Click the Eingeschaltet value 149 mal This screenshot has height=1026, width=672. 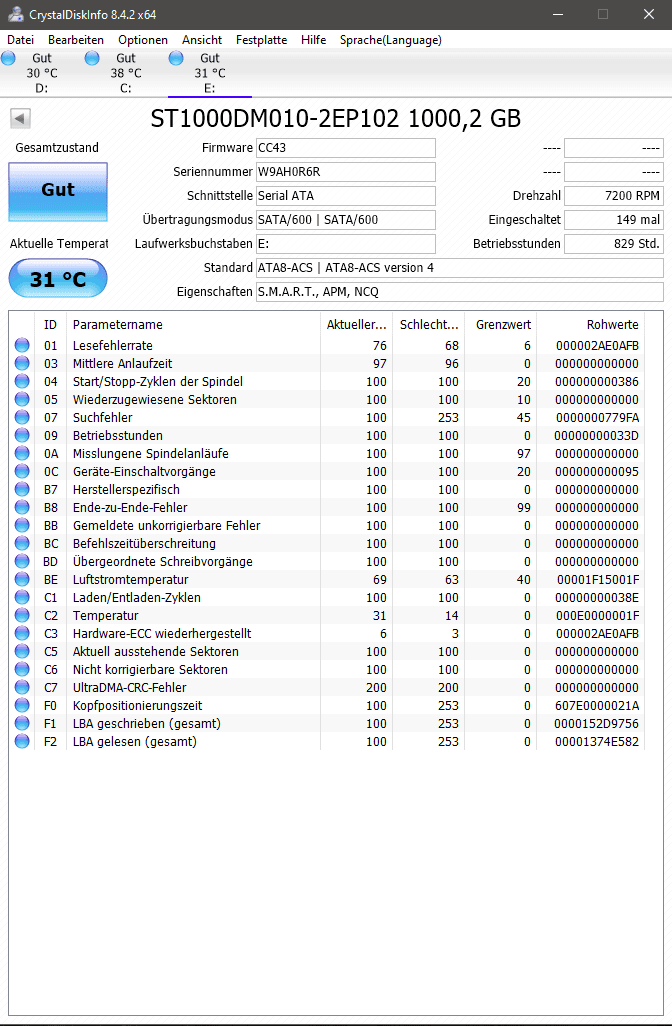pos(614,220)
